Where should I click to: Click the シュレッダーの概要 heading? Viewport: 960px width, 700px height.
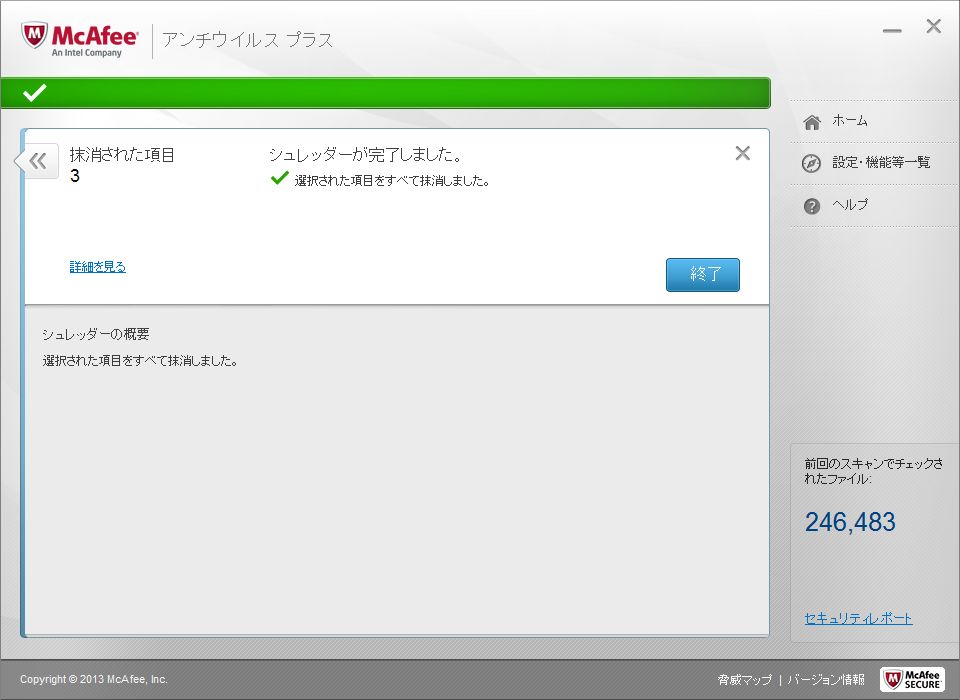click(x=96, y=334)
